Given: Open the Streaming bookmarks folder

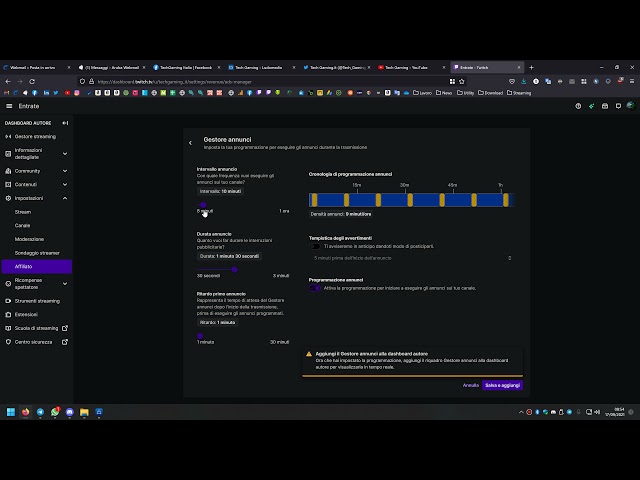Looking at the screenshot, I should point(519,93).
